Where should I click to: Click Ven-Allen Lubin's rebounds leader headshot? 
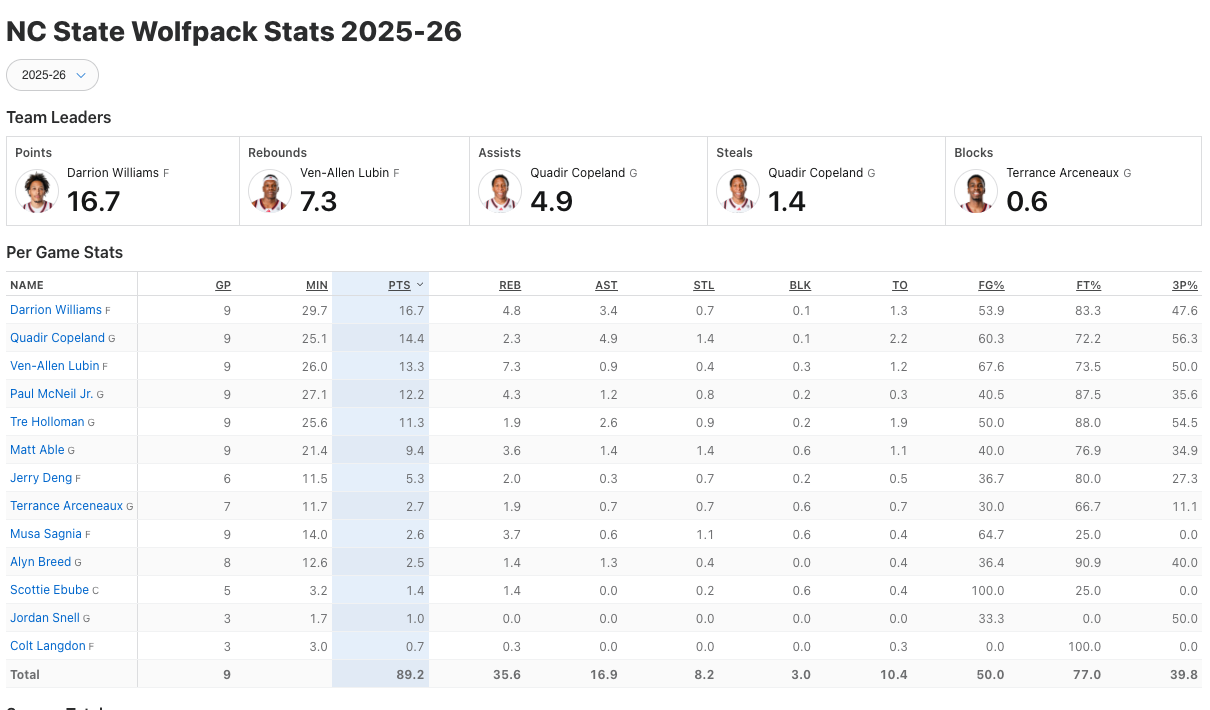click(270, 191)
